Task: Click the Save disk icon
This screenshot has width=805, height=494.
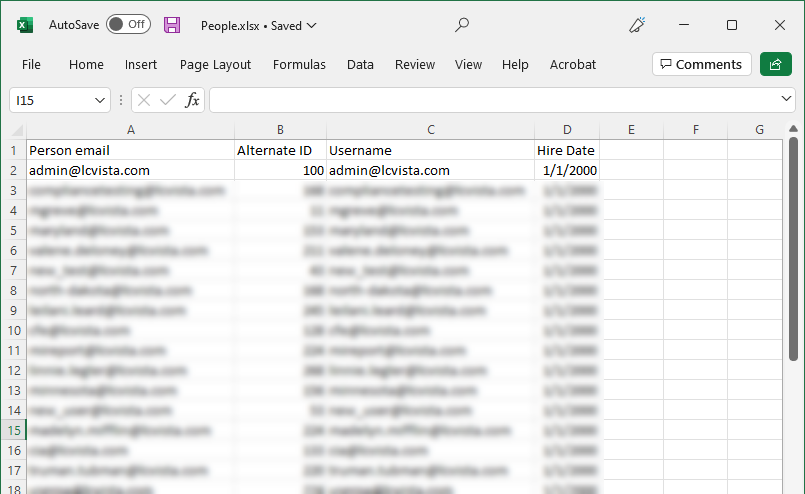Action: [172, 25]
